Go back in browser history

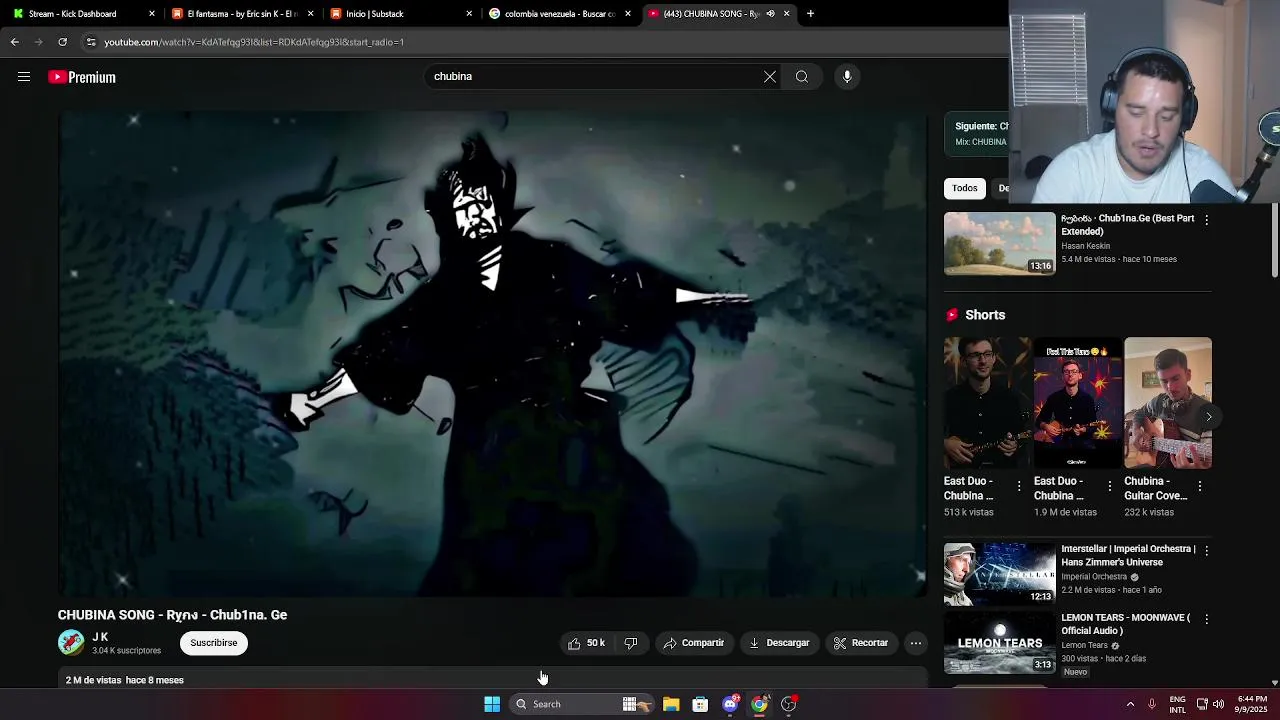(14, 42)
